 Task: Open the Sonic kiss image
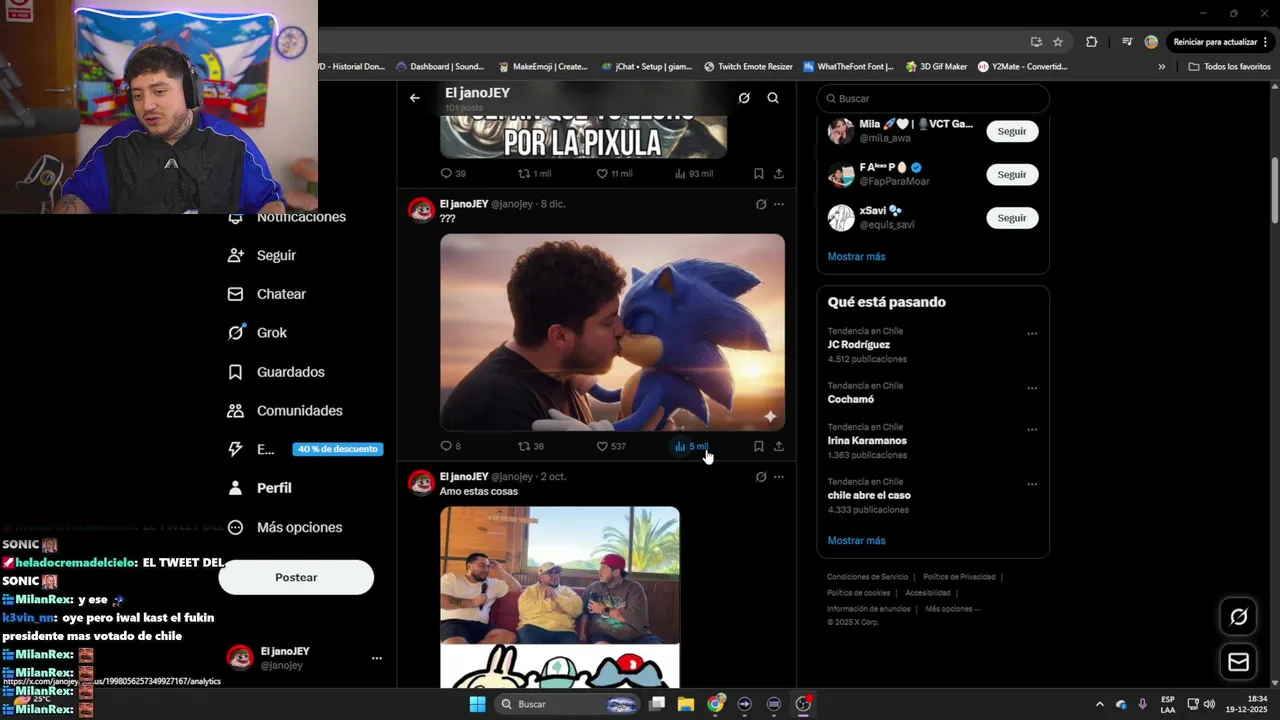612,332
